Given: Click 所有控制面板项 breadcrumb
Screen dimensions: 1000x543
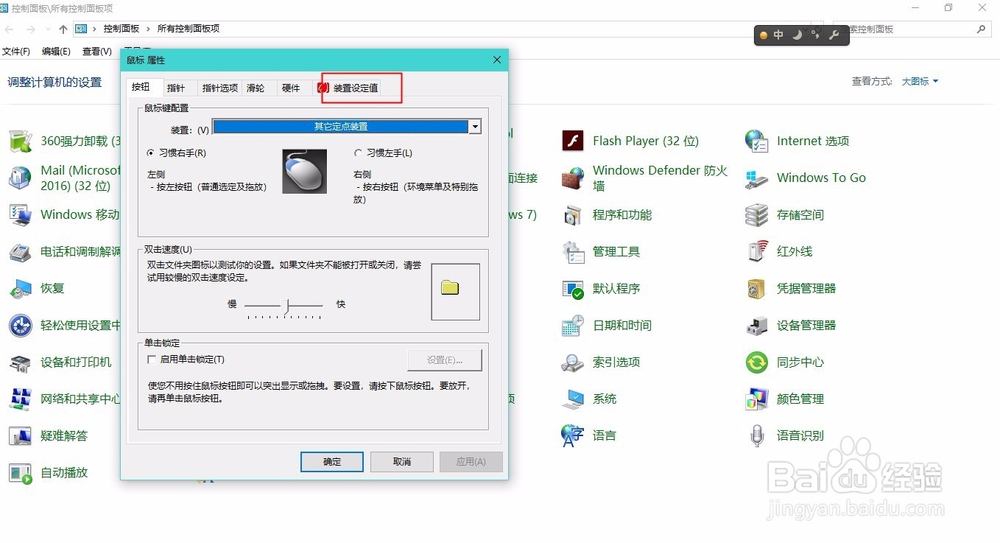Looking at the screenshot, I should point(188,29).
